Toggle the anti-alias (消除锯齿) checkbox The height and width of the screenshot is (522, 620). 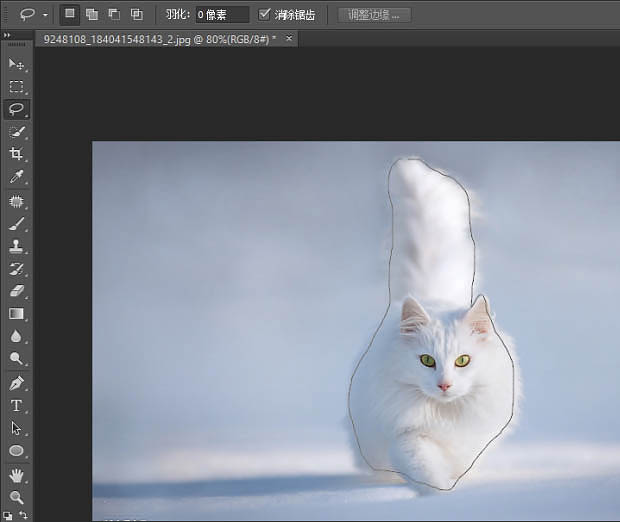264,15
